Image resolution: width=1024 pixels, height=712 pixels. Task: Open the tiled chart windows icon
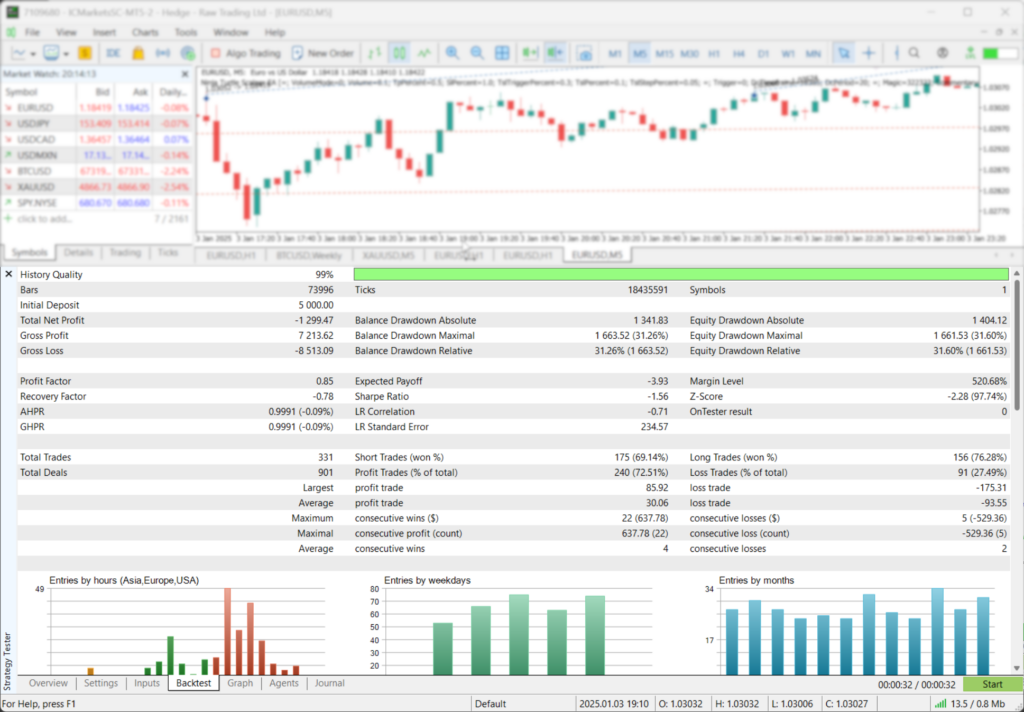click(503, 53)
